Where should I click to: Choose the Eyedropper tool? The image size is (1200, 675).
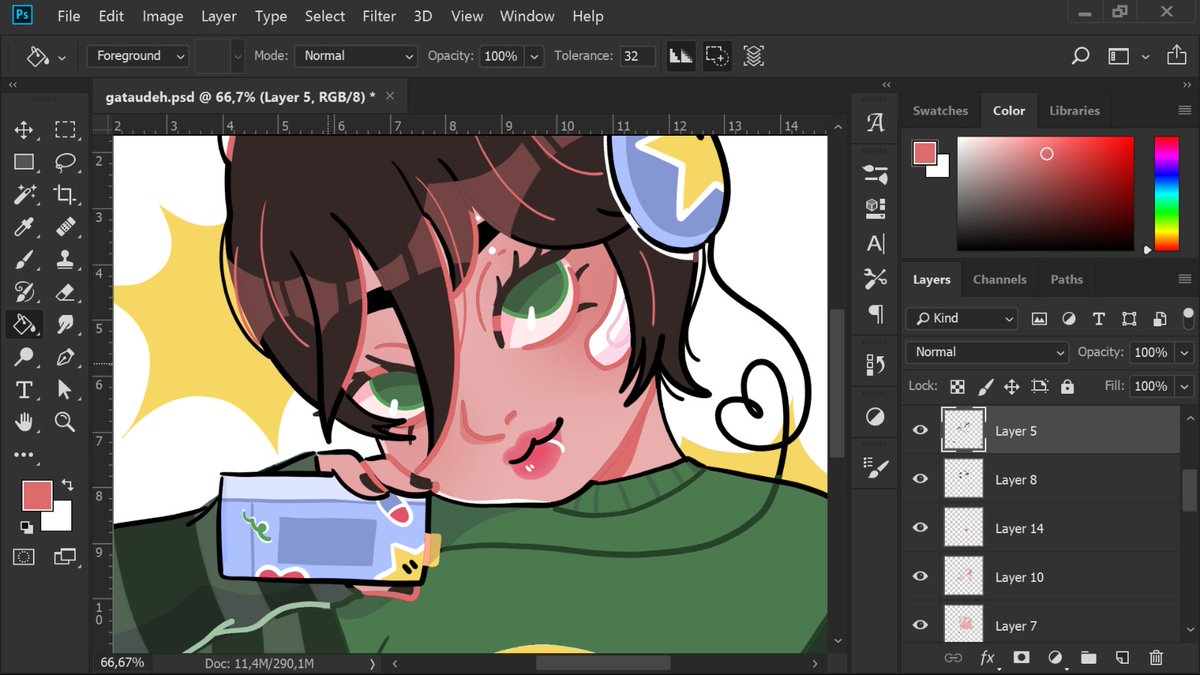click(25, 226)
